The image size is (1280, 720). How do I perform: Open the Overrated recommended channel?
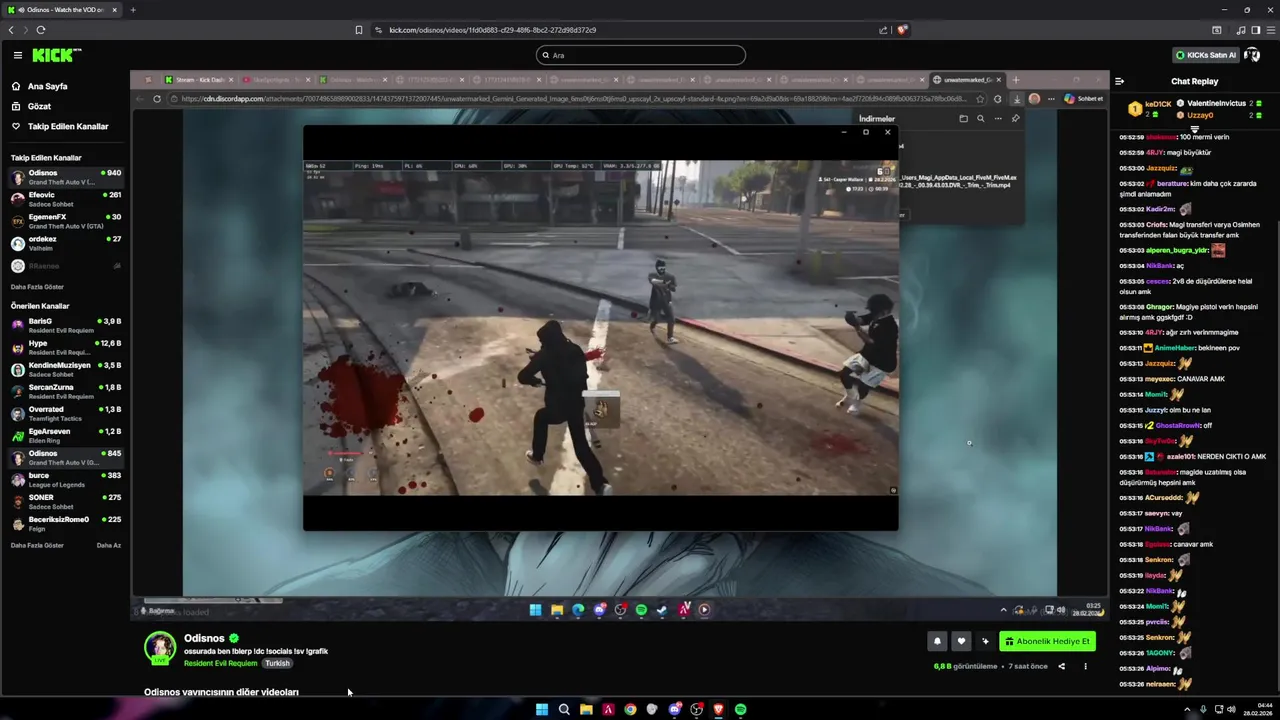(x=66, y=413)
